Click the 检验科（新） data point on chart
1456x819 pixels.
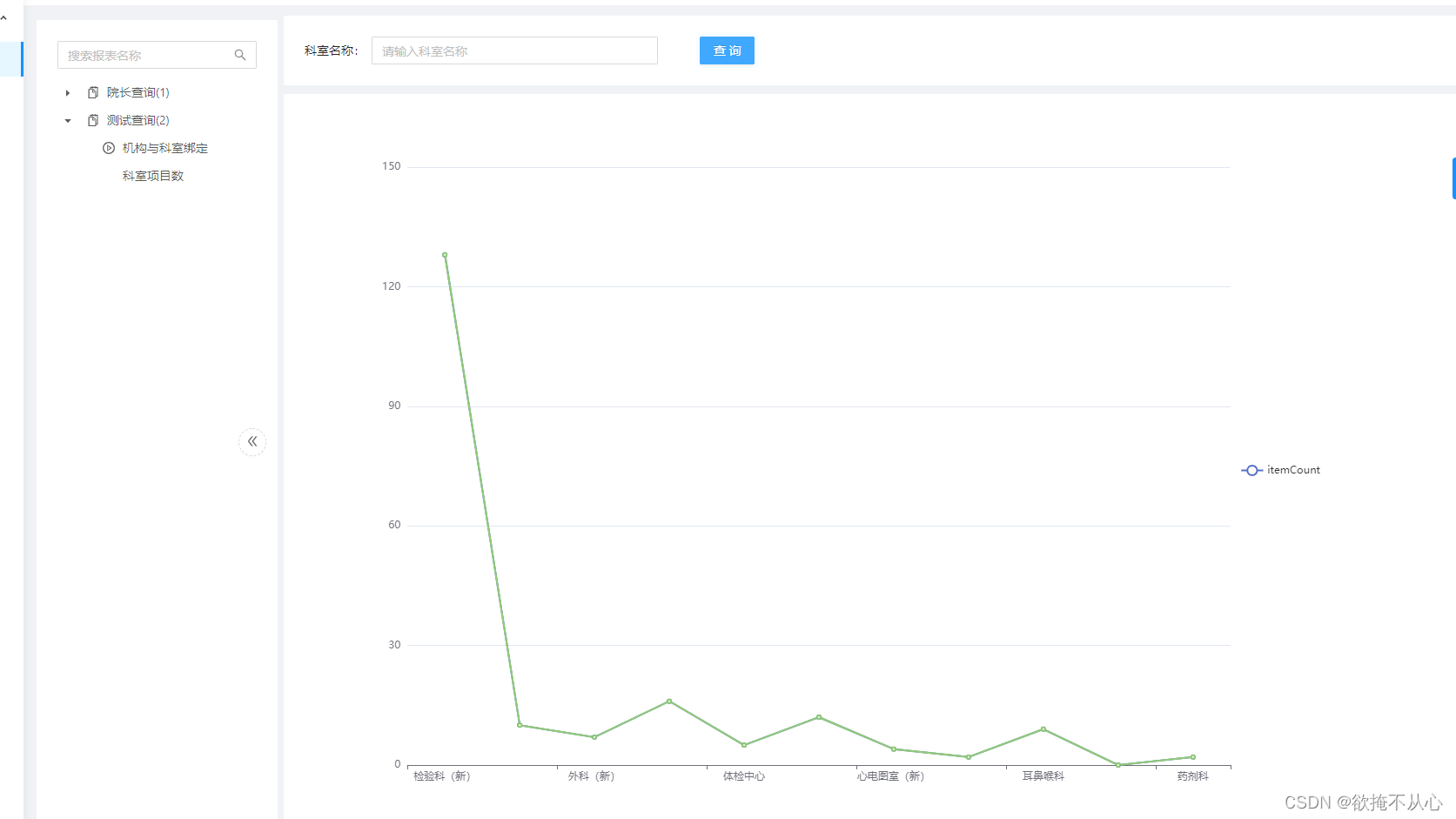click(x=445, y=255)
